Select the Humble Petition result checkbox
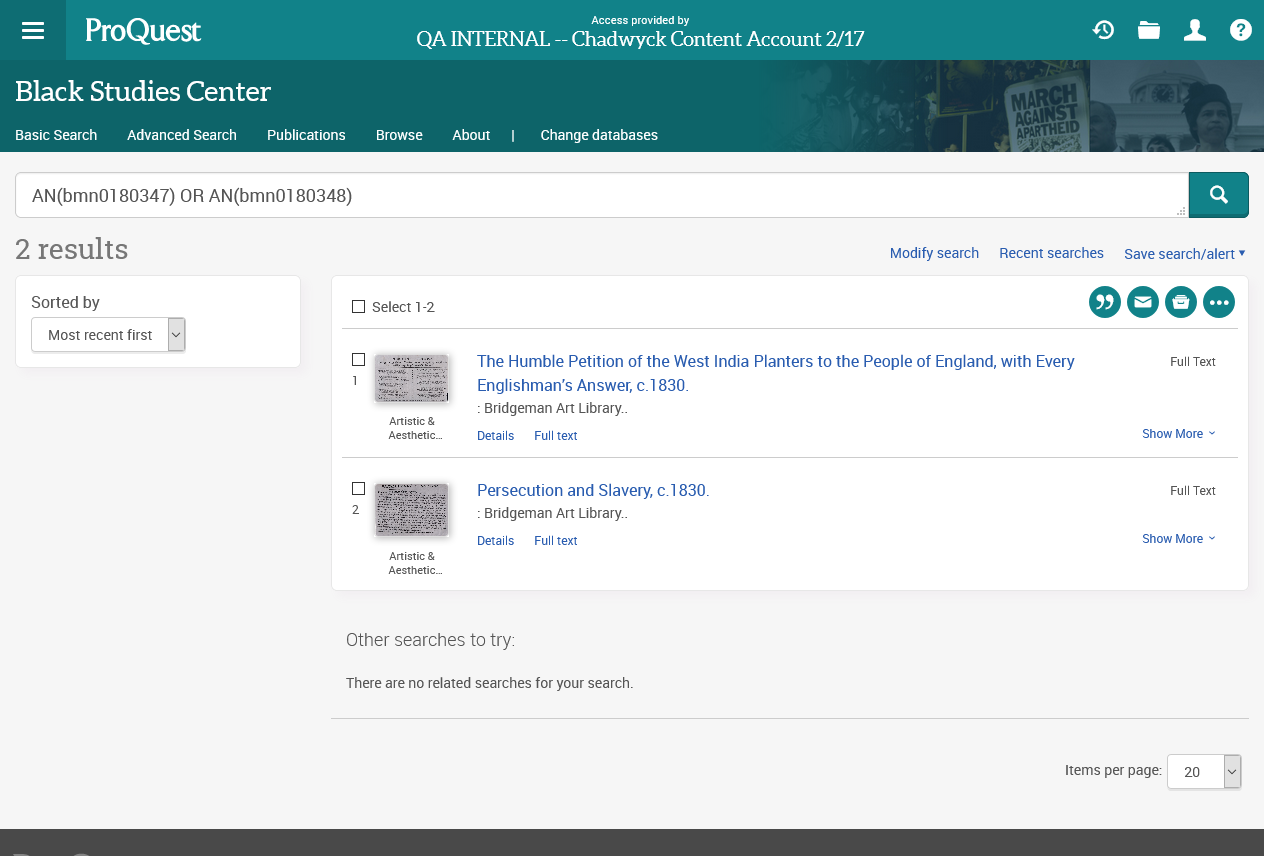 coord(358,360)
